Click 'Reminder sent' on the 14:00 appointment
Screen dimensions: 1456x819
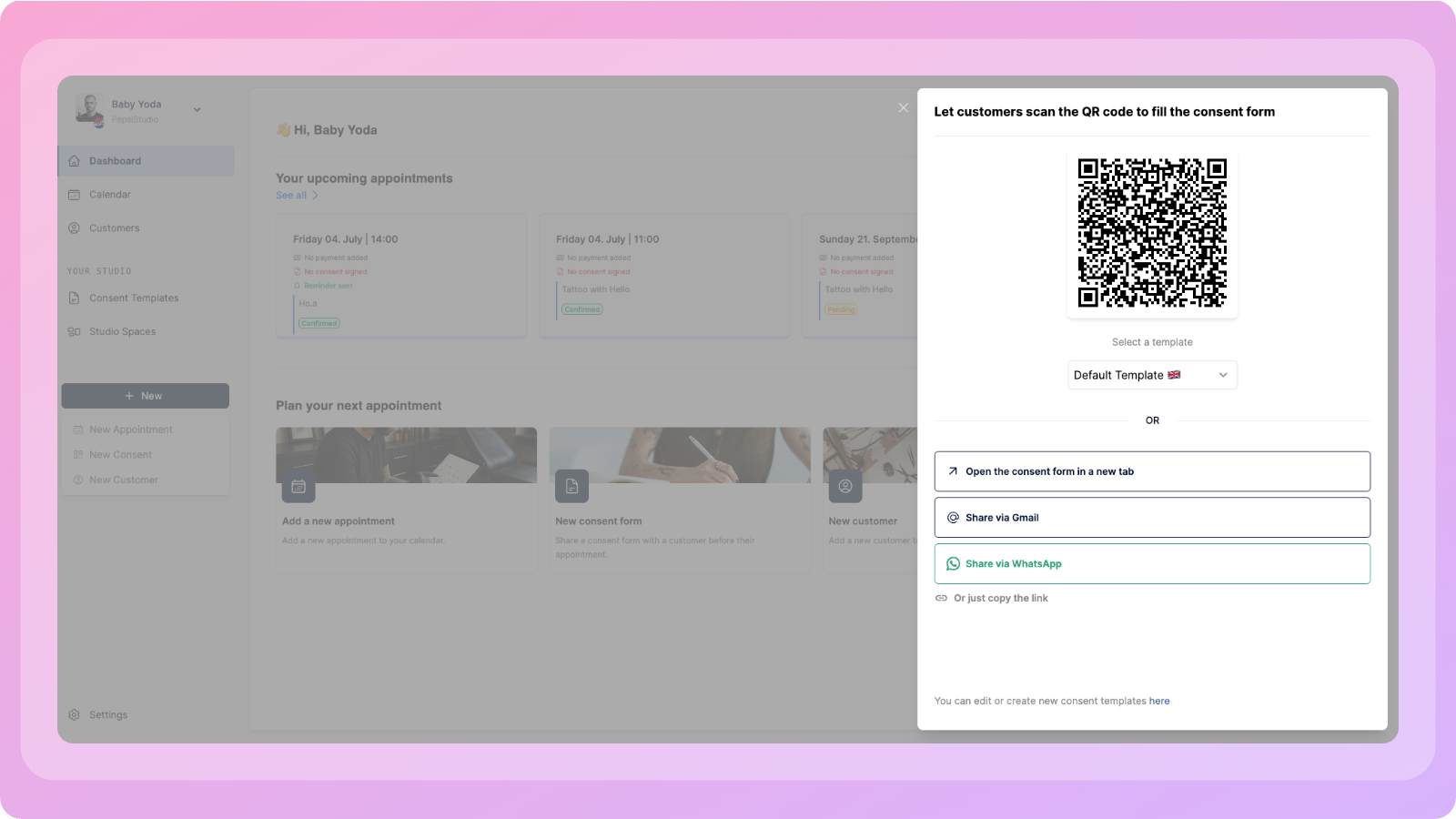pos(329,286)
